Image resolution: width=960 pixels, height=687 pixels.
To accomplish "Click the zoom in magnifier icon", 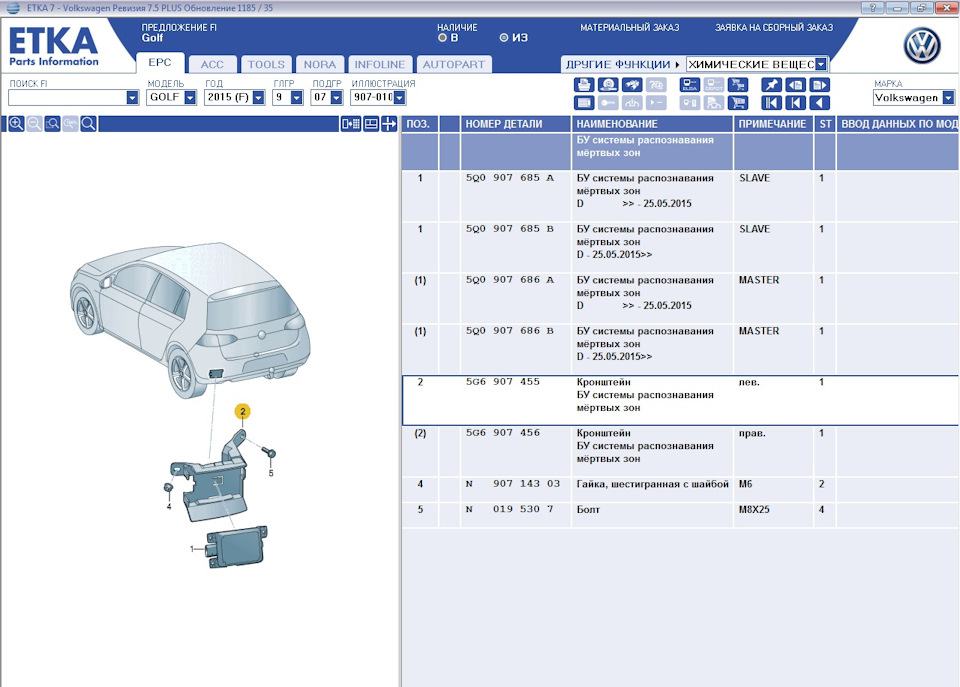I will (x=17, y=124).
